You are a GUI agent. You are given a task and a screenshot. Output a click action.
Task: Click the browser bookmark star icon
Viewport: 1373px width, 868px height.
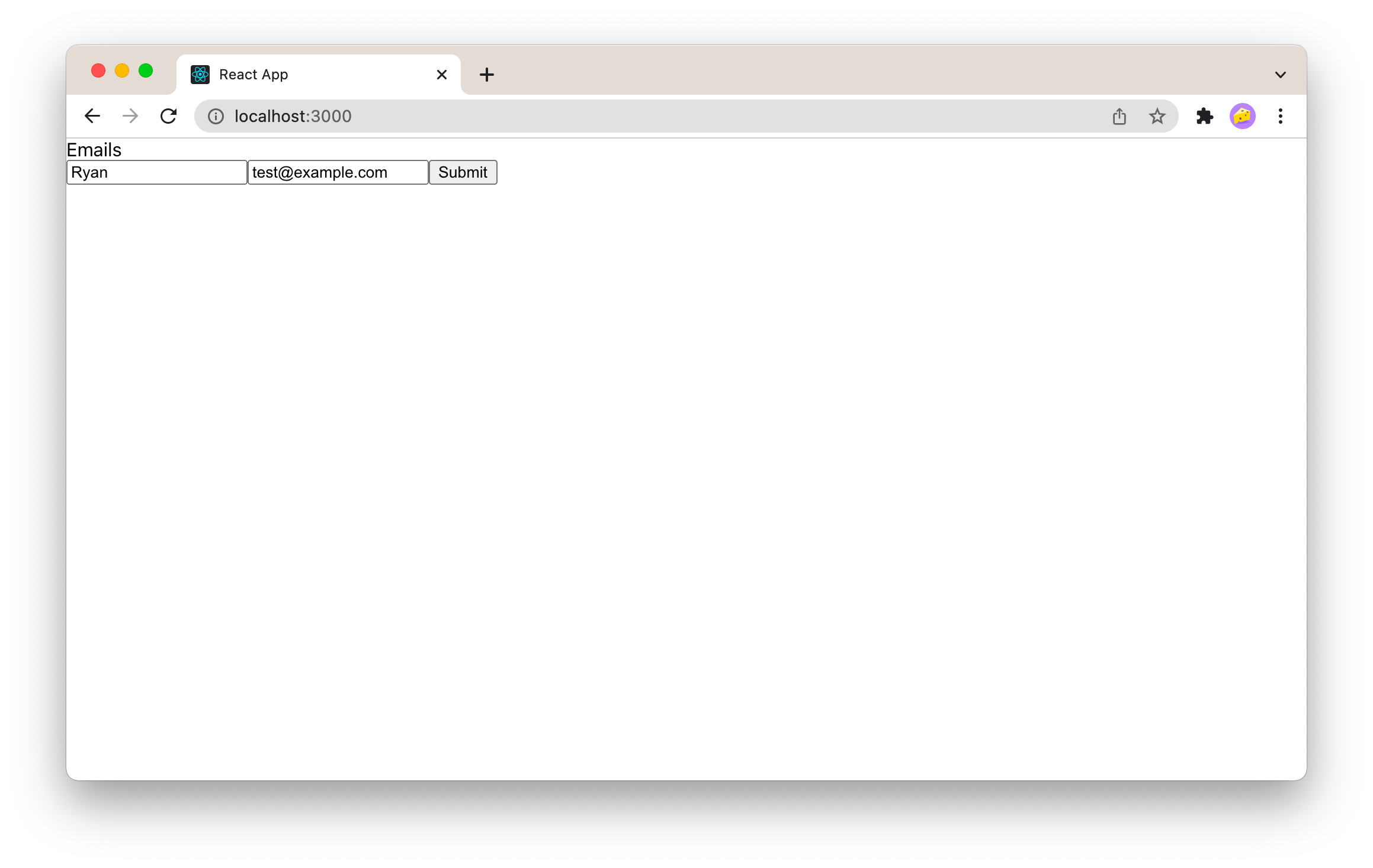coord(1158,116)
